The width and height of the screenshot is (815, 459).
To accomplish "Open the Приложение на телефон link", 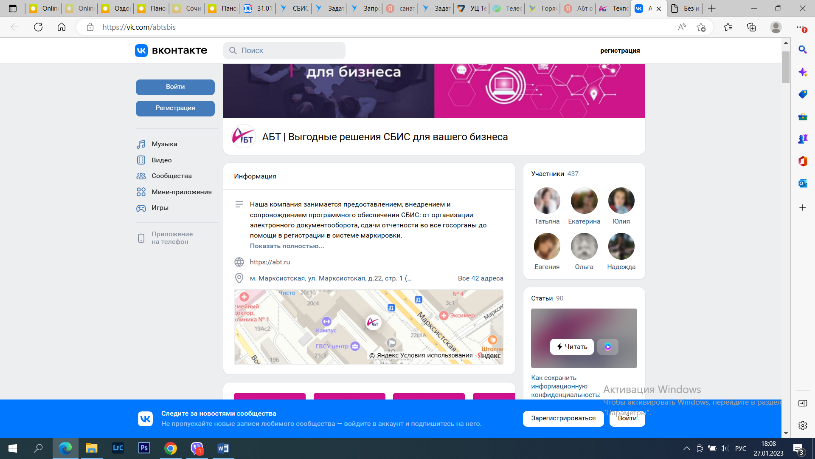I will (x=170, y=237).
